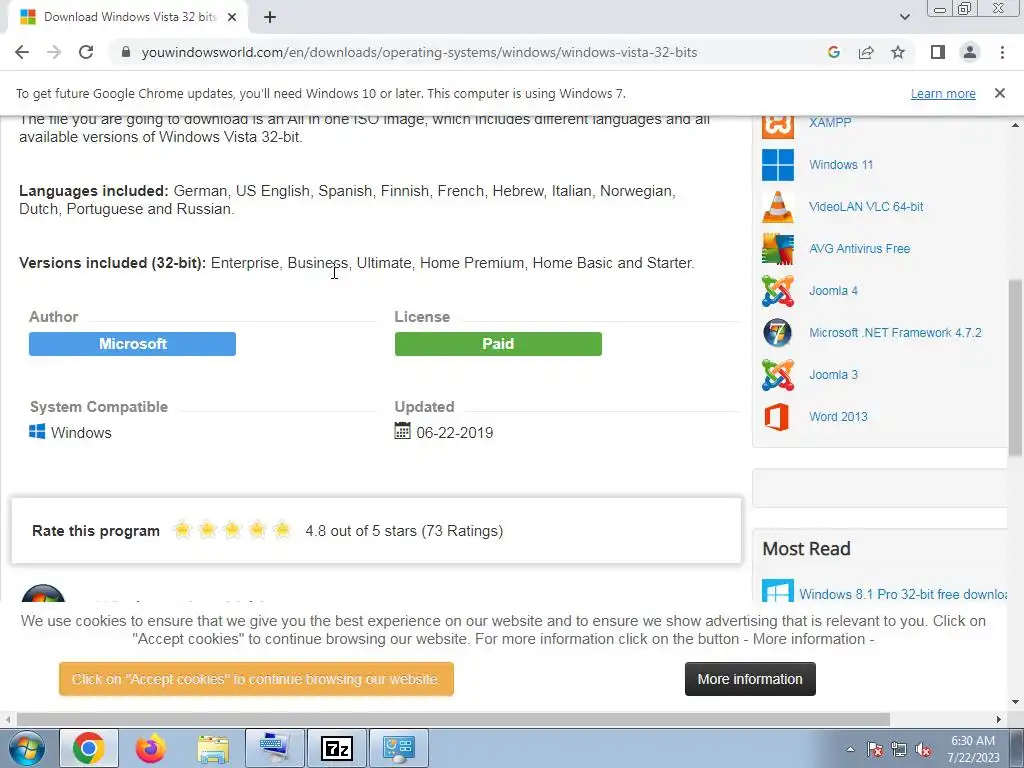
Task: Rate program with third star
Action: [x=232, y=530]
